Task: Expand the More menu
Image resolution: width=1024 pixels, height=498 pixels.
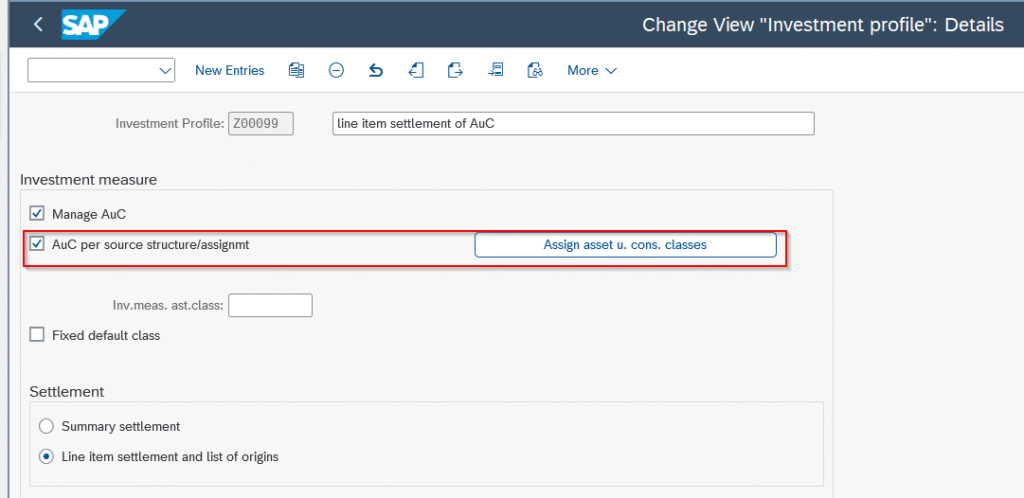Action: (591, 70)
